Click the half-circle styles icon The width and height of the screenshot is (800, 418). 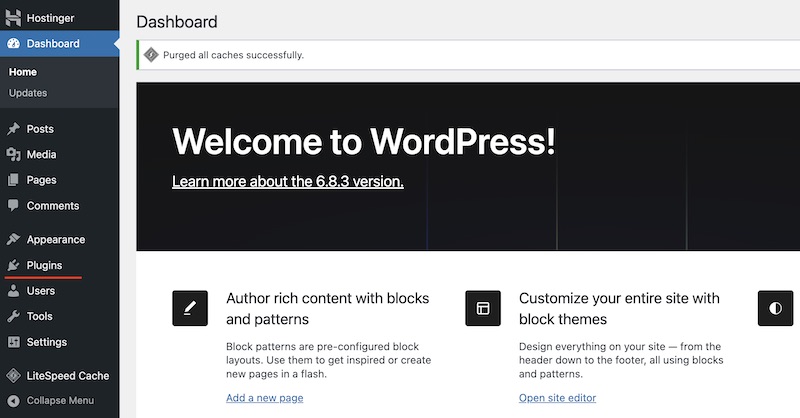(x=776, y=308)
